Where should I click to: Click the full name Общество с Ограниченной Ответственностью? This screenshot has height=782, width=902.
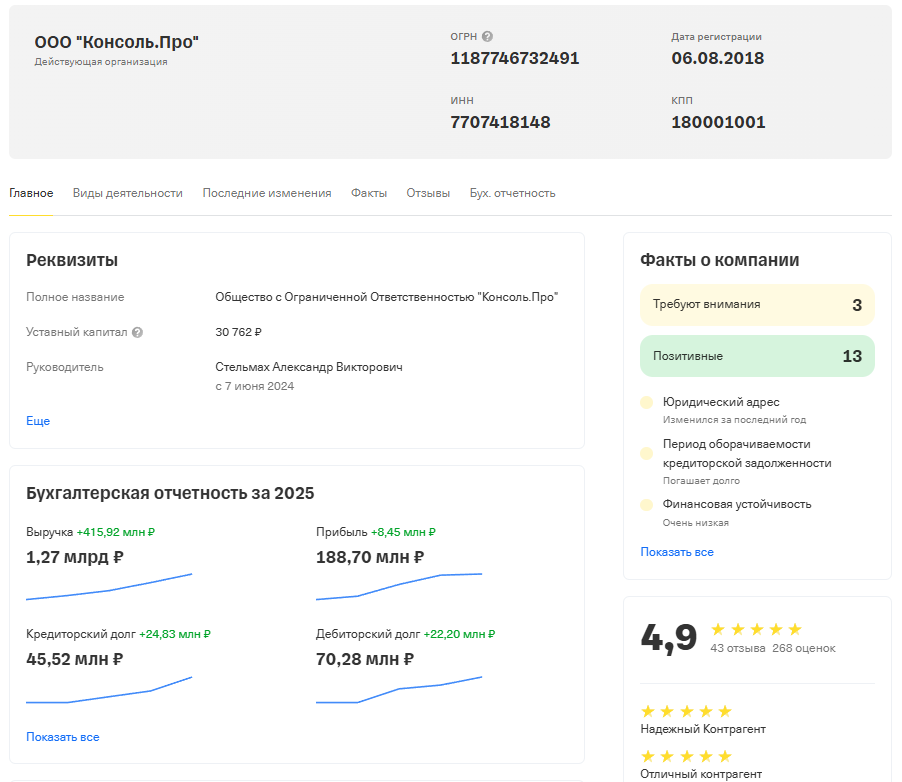pos(387,297)
